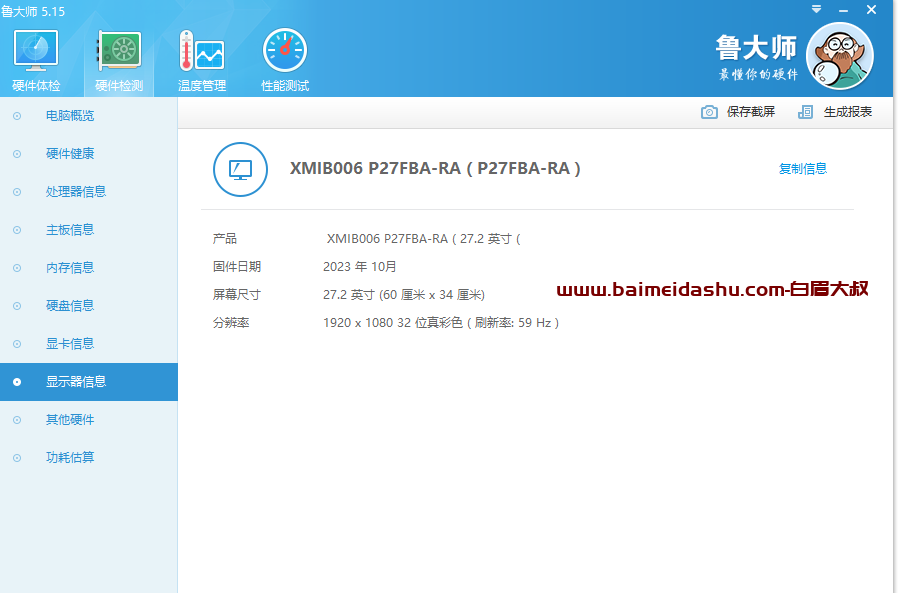The image size is (898, 593).
Task: Click the 分辨率 label
Action: click(231, 323)
